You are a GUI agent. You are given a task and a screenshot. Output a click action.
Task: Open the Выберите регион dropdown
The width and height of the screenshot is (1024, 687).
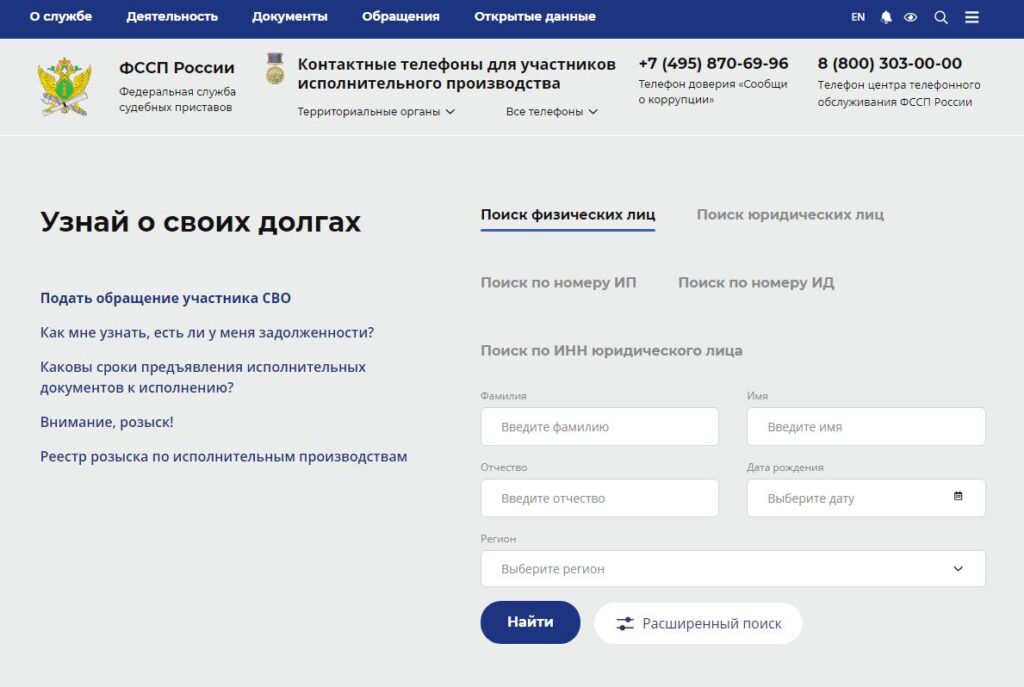(x=733, y=569)
